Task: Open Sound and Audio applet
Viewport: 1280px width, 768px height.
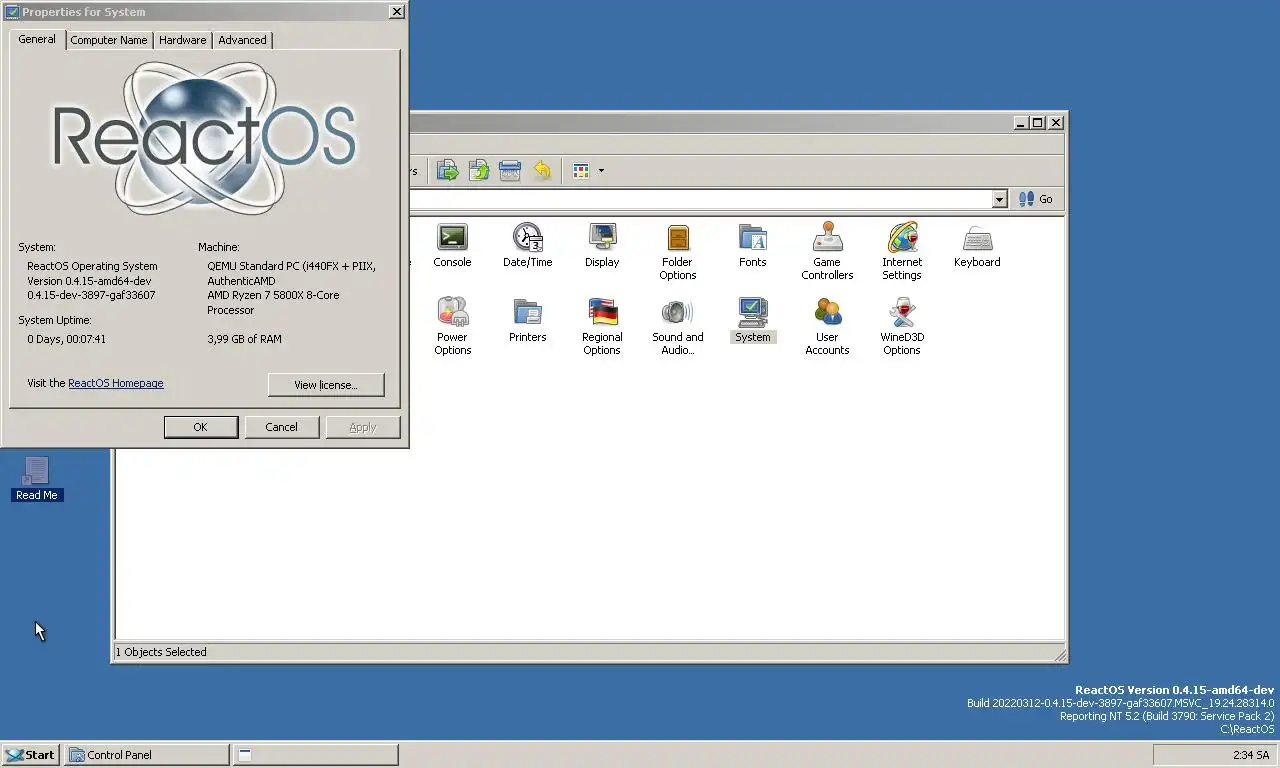Action: pyautogui.click(x=677, y=326)
